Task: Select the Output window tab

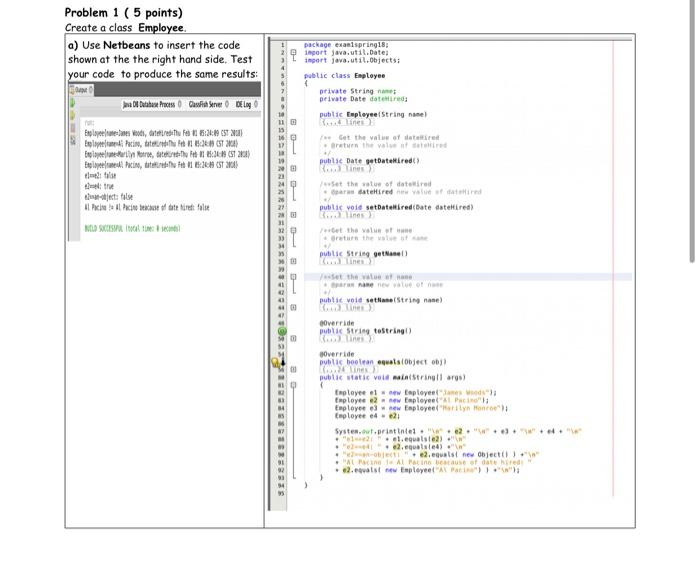Action: coord(81,90)
